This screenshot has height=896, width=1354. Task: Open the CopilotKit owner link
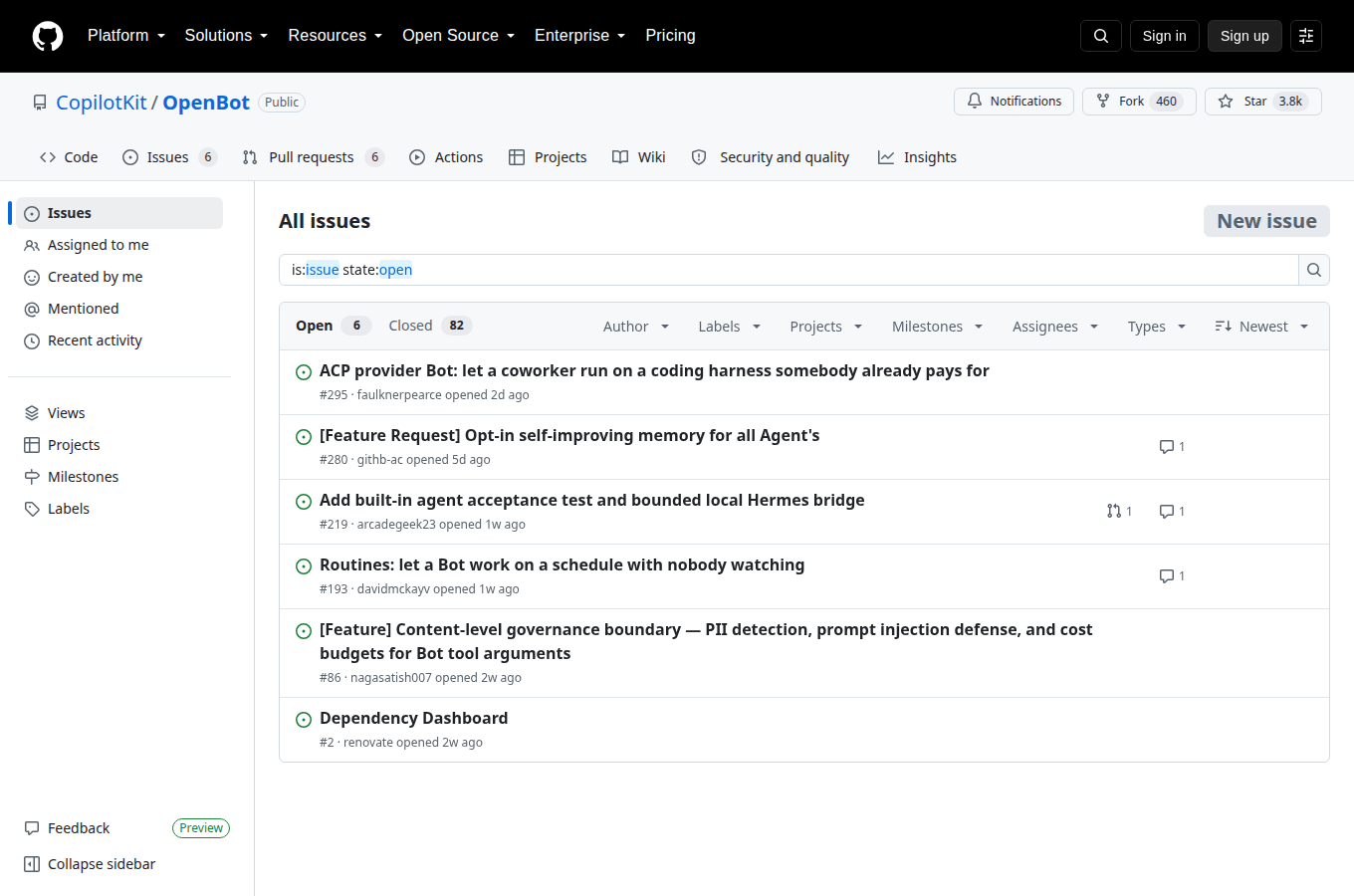(102, 103)
